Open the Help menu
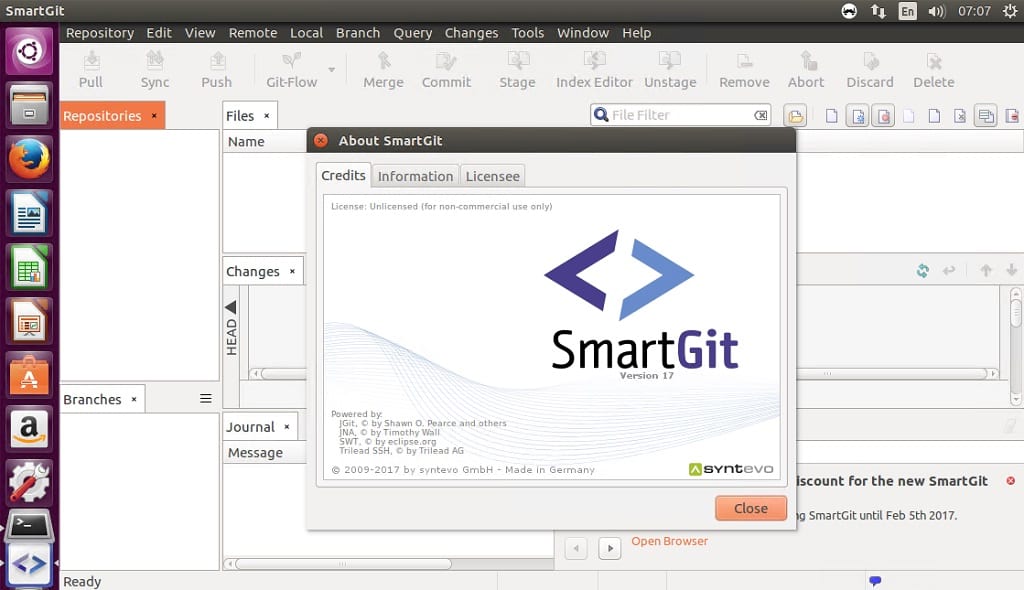1024x590 pixels. pos(637,33)
